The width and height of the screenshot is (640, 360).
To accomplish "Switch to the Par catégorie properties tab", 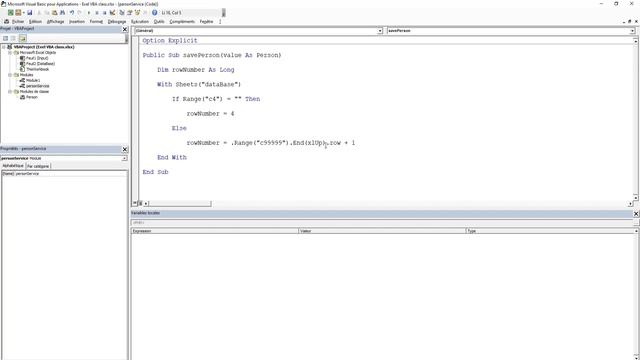I will 38,166.
